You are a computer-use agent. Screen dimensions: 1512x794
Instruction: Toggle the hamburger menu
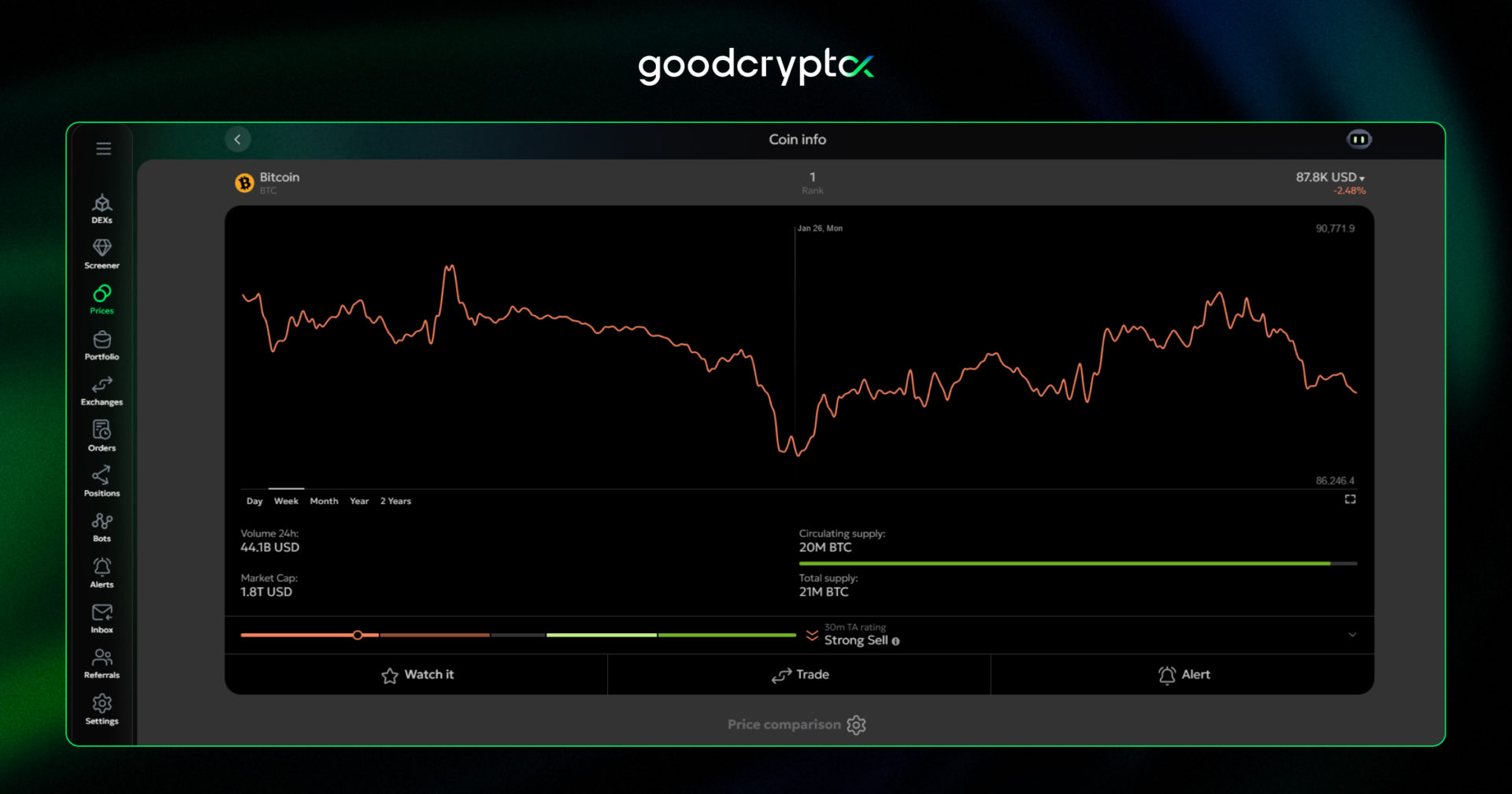tap(103, 149)
